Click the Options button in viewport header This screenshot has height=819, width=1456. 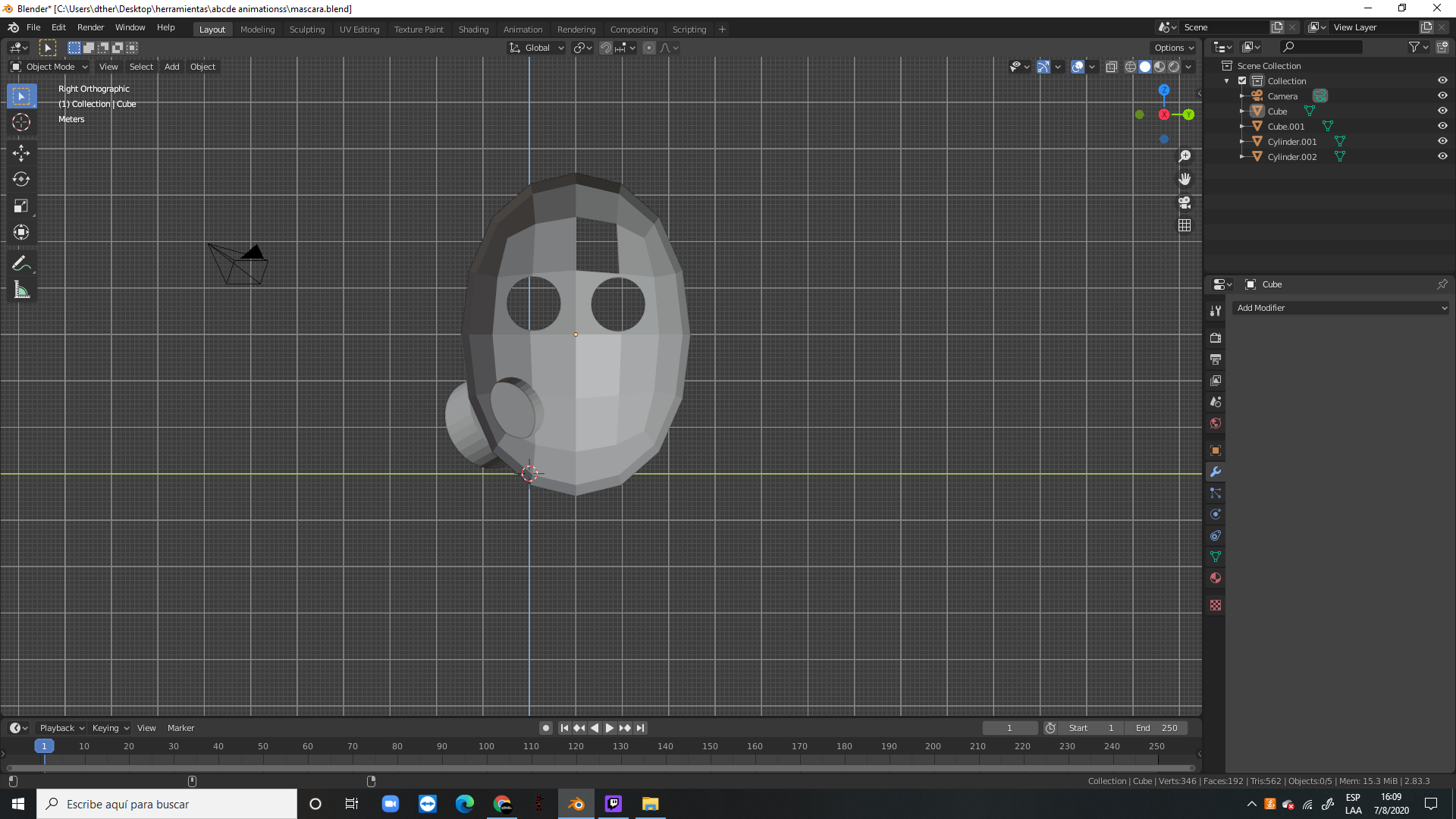click(x=1174, y=48)
